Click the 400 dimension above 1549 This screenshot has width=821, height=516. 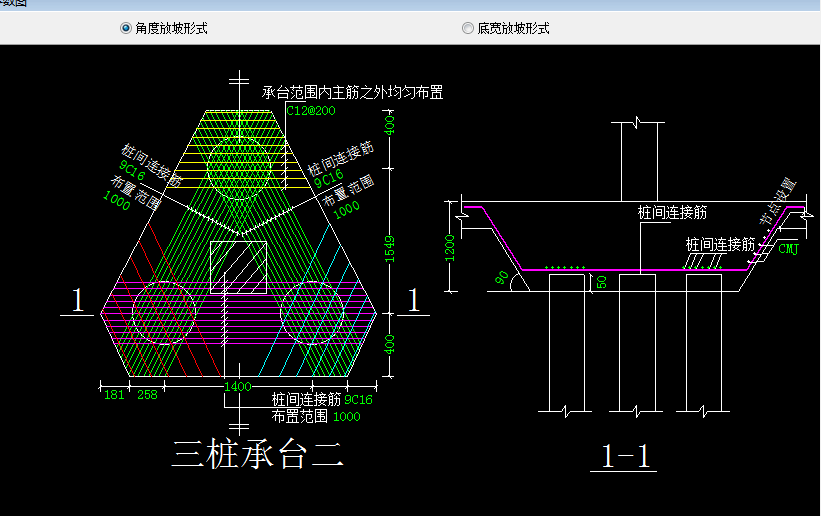(390, 125)
